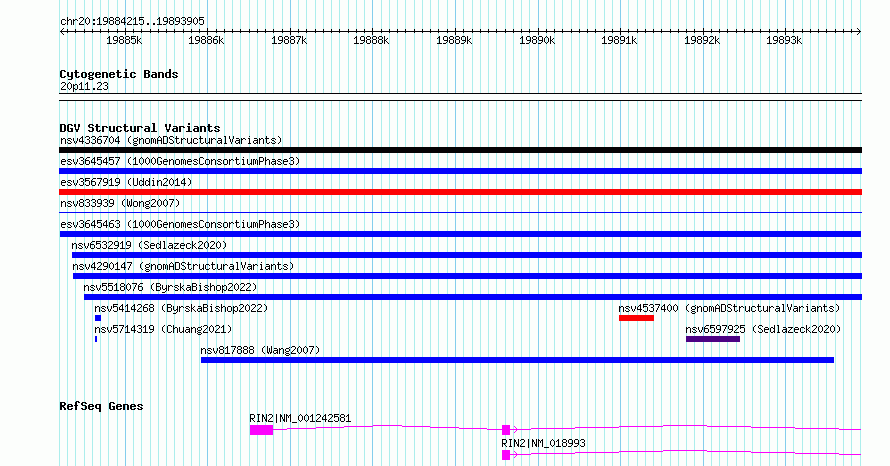Click the nsv6597925 purple variant bar

click(713, 339)
